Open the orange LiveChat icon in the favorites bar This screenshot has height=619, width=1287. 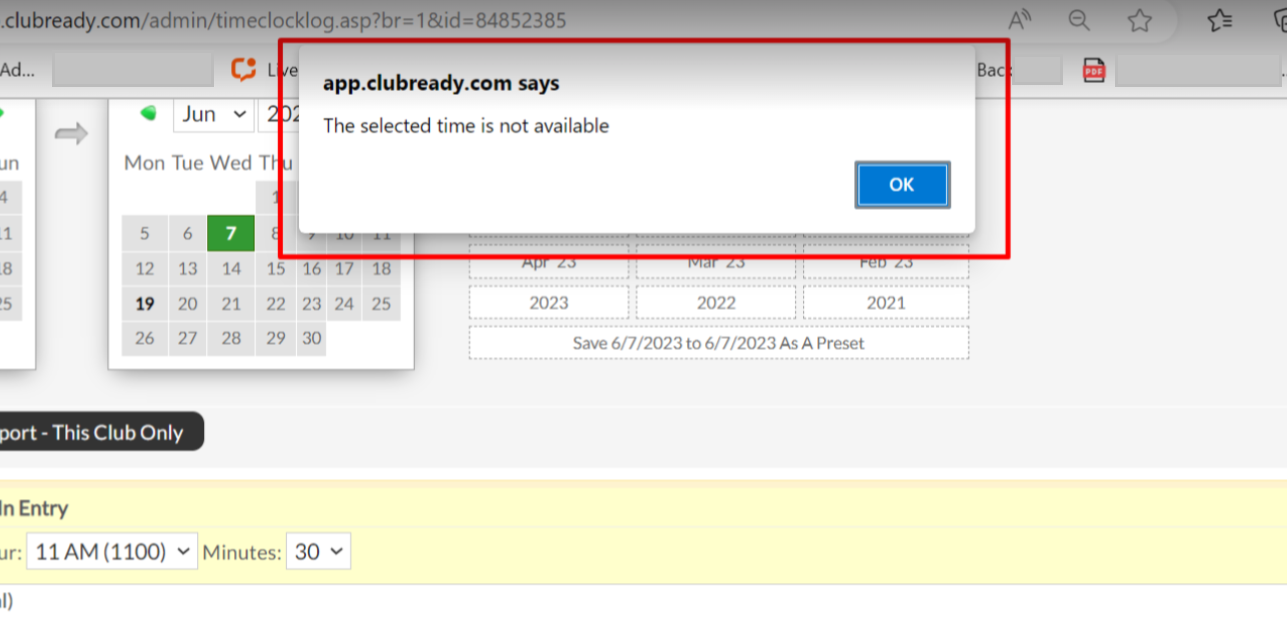244,69
